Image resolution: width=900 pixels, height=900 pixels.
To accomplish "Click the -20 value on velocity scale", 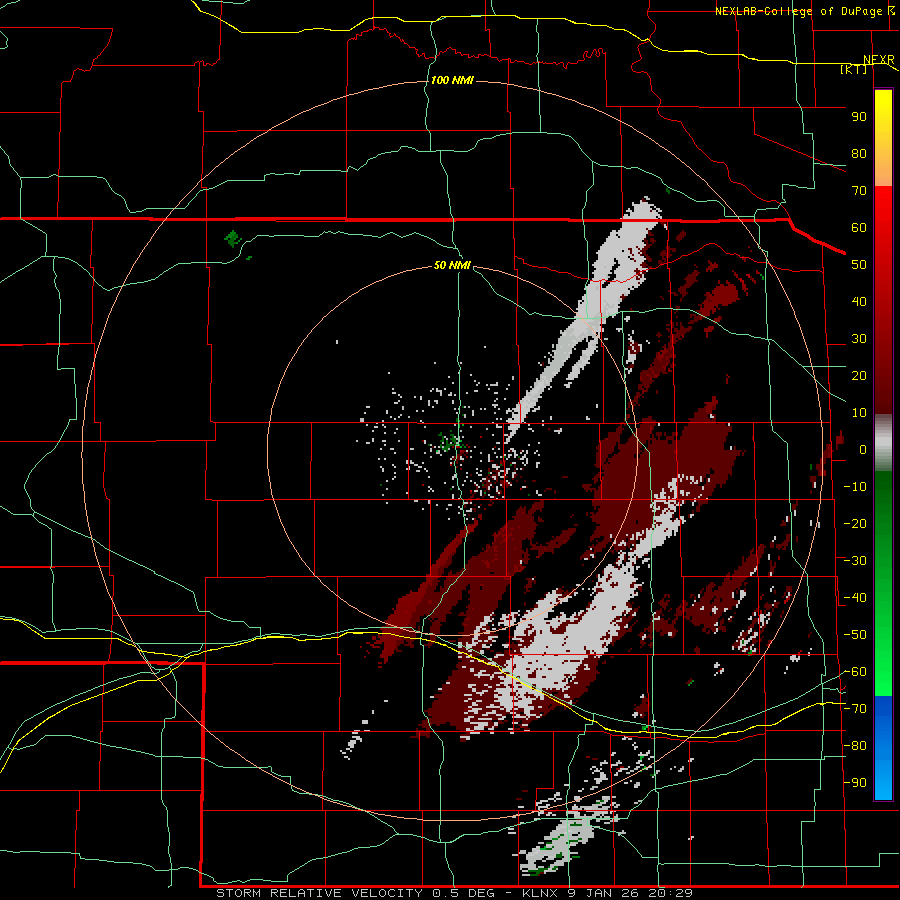I will pyautogui.click(x=855, y=523).
